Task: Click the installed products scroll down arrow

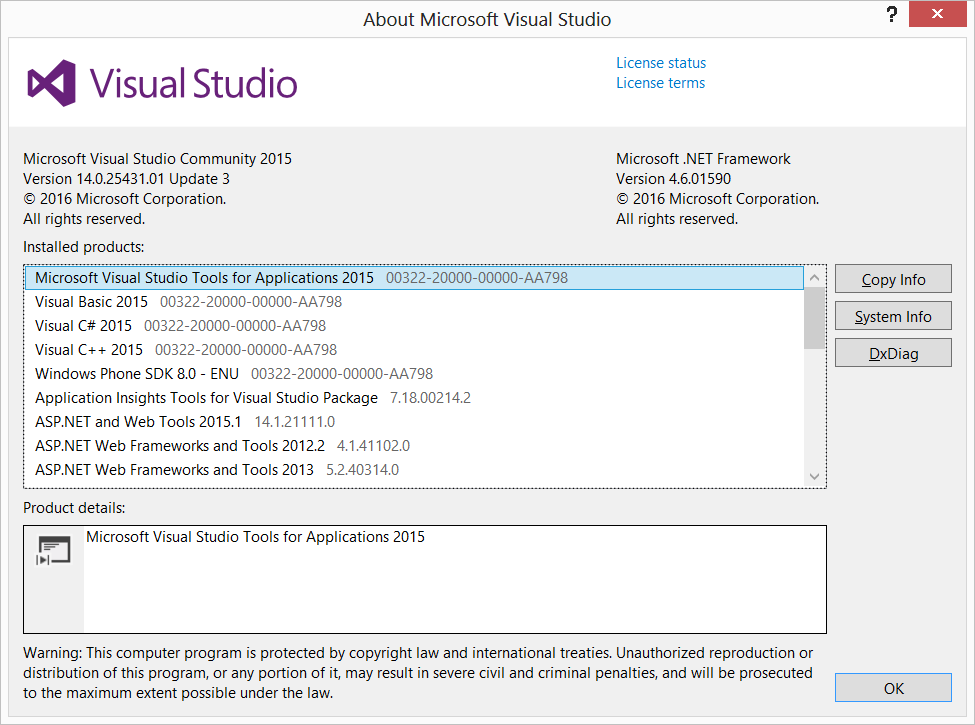Action: [814, 476]
